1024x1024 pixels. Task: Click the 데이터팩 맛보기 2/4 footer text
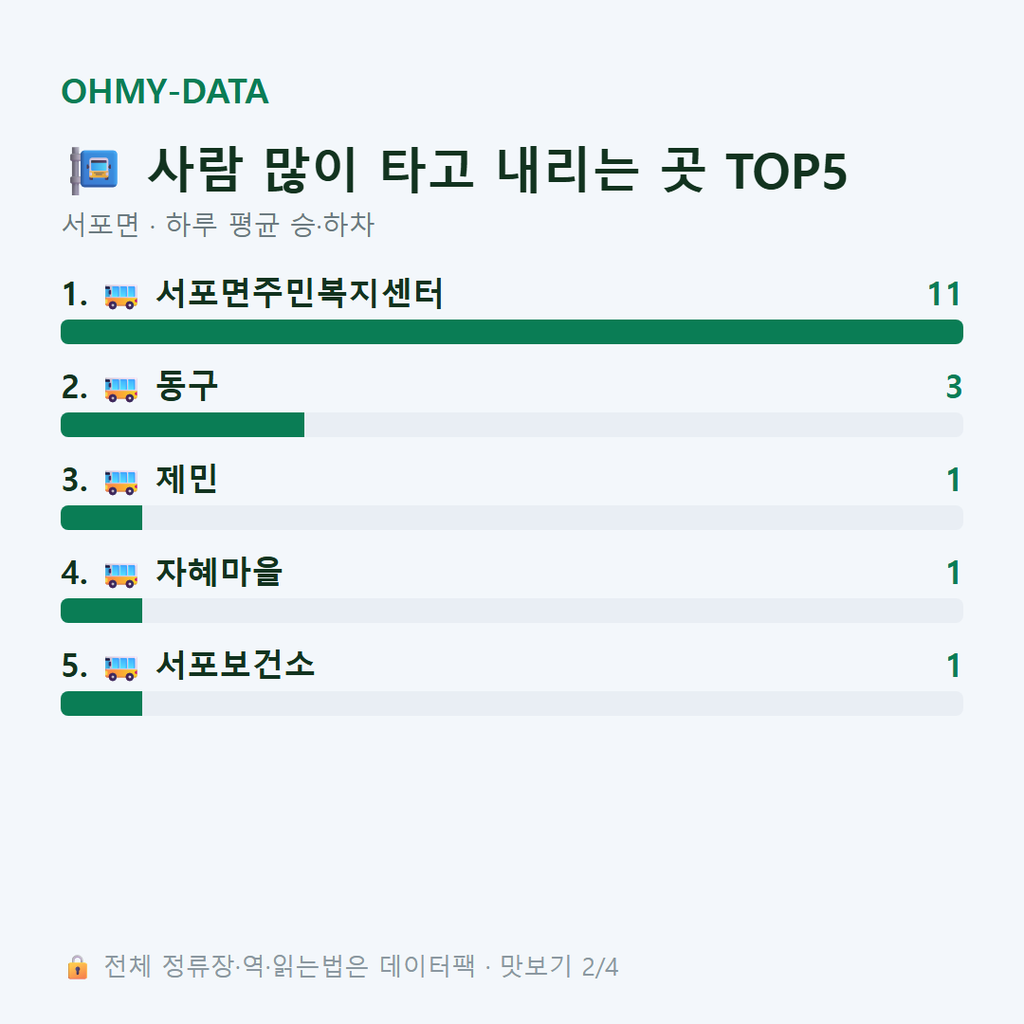(499, 967)
